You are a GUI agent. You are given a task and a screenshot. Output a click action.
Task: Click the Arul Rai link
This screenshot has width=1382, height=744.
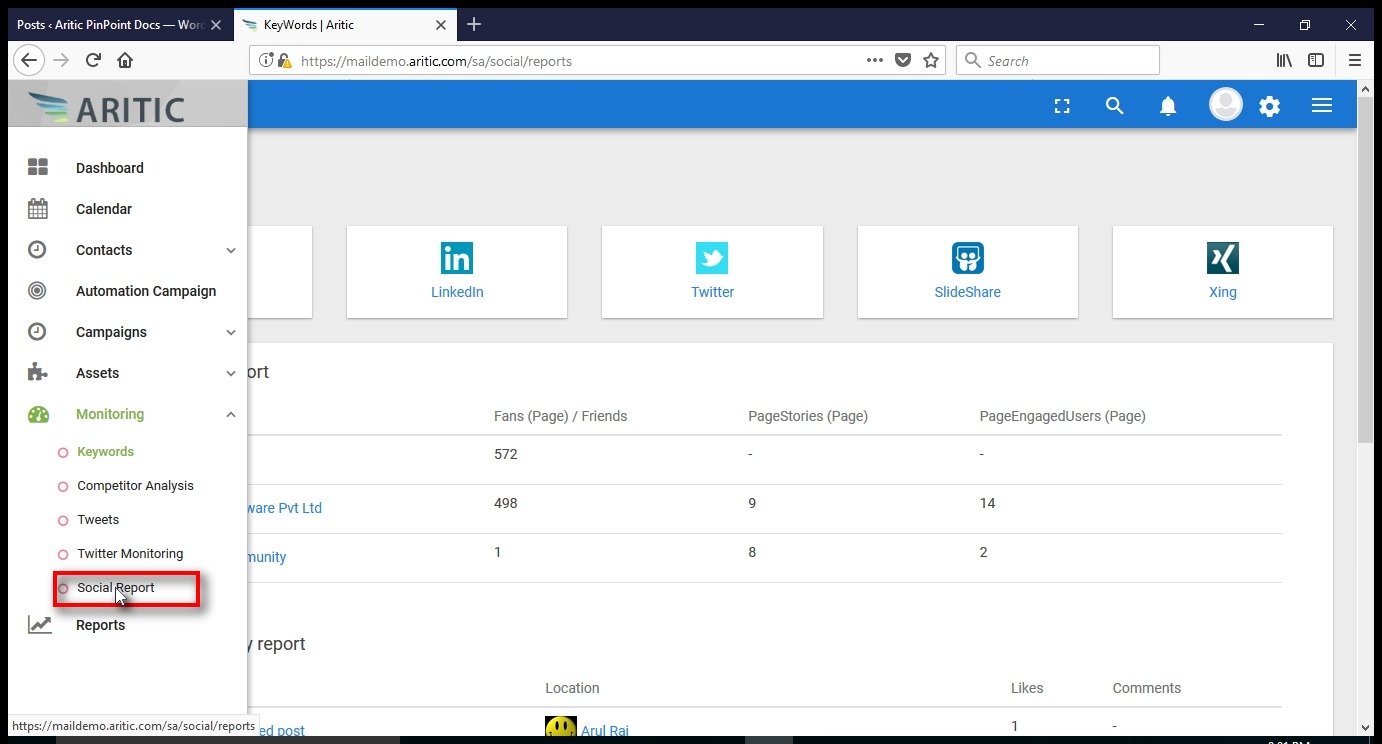click(x=605, y=731)
